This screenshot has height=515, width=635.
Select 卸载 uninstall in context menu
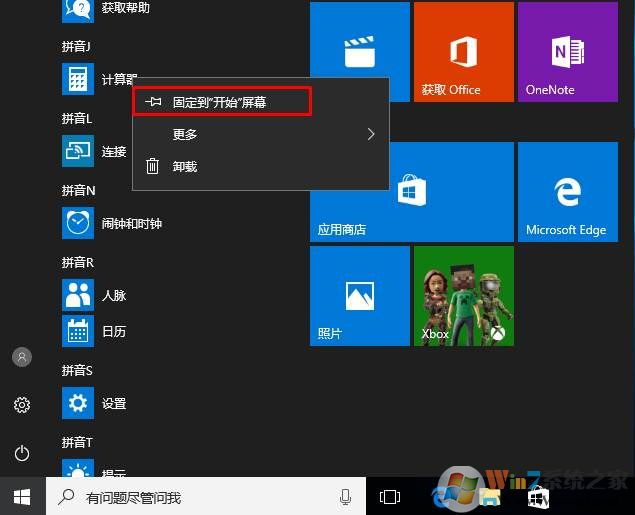[261, 166]
